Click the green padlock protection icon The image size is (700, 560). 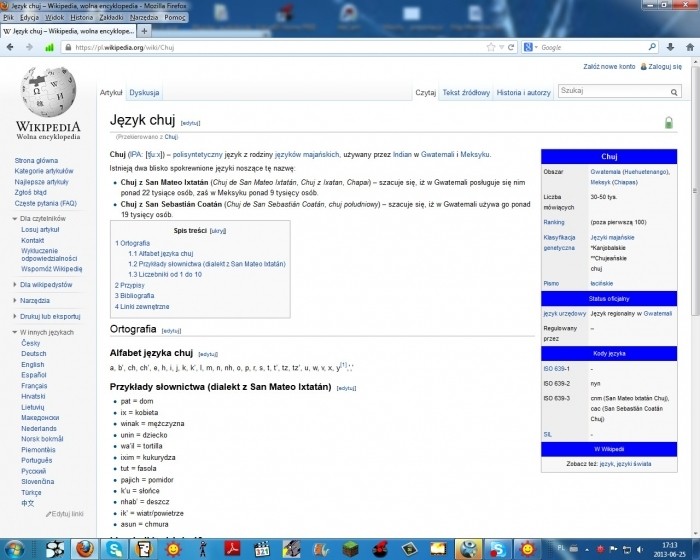668,123
